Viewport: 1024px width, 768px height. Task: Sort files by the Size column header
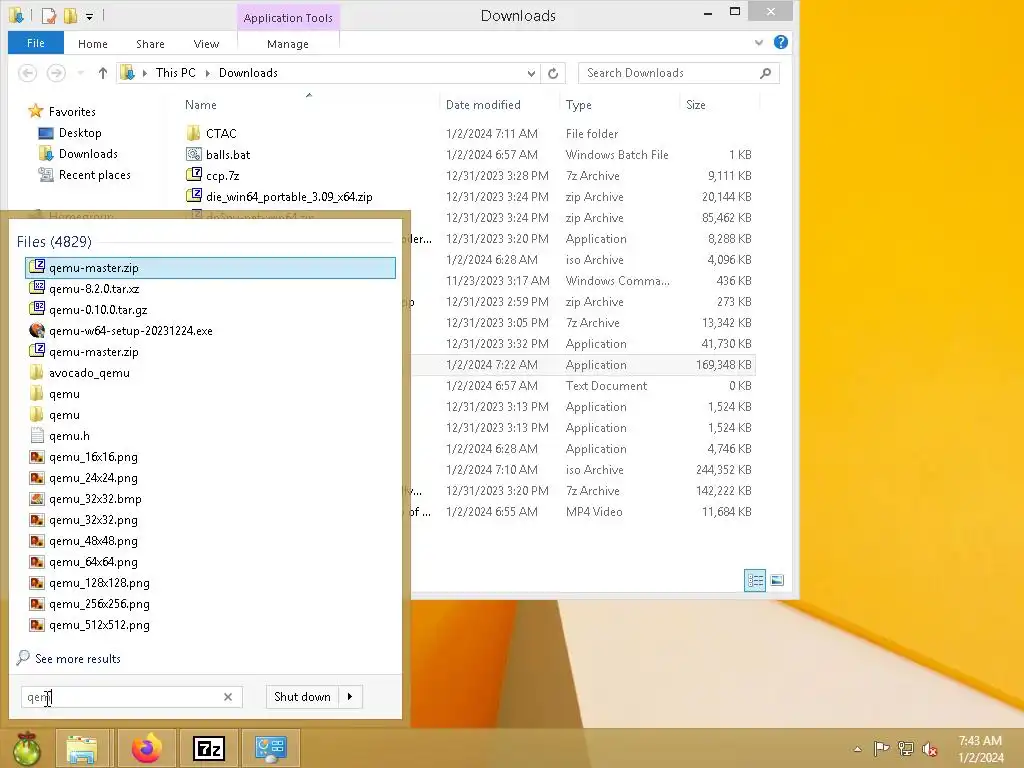tap(696, 104)
